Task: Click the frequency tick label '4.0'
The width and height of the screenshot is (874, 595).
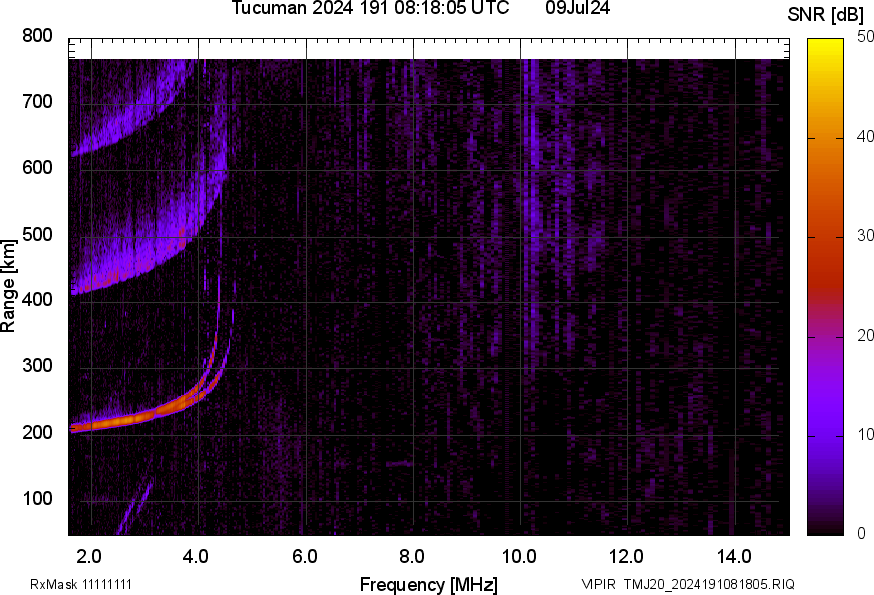Action: coord(196,556)
